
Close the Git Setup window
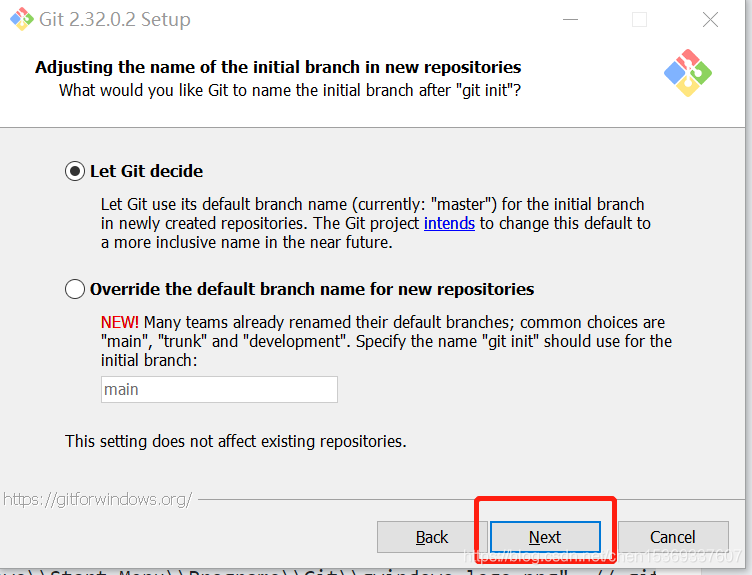pyautogui.click(x=710, y=20)
